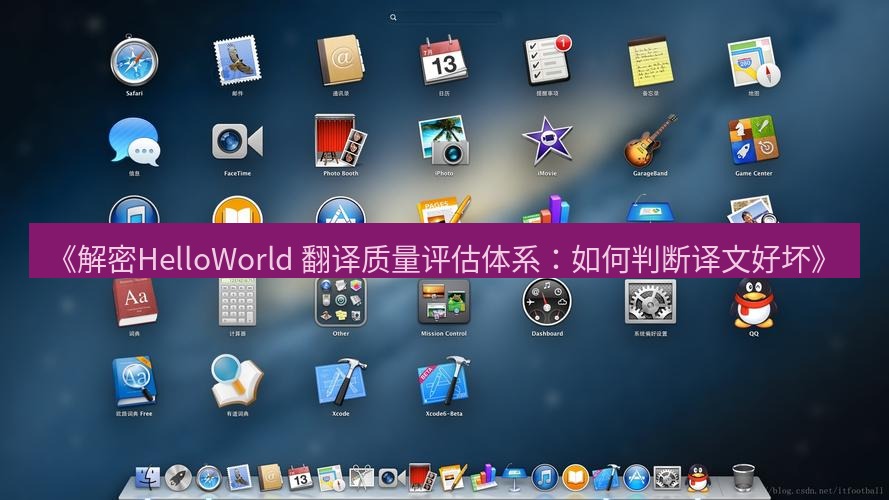Open the Other apps folder

[x=341, y=302]
